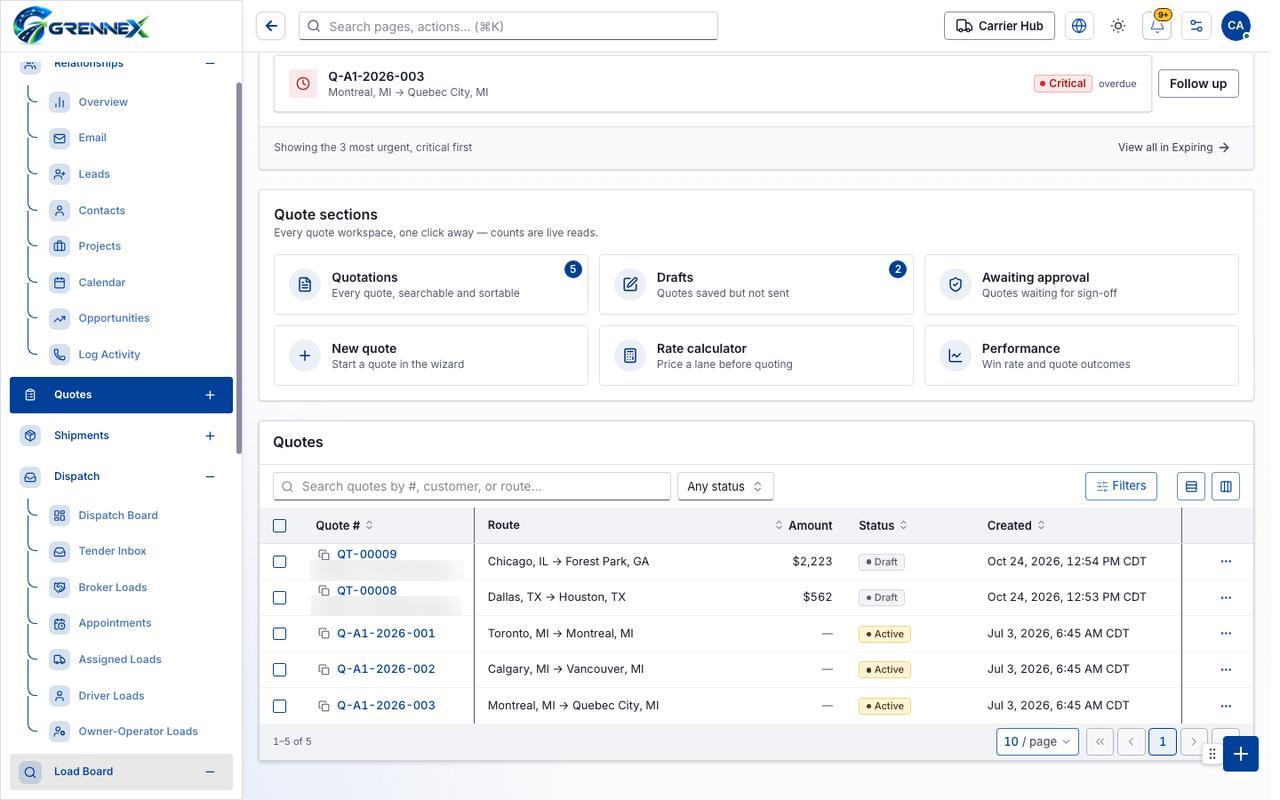Open Dispatch Board in sidebar

pos(118,515)
